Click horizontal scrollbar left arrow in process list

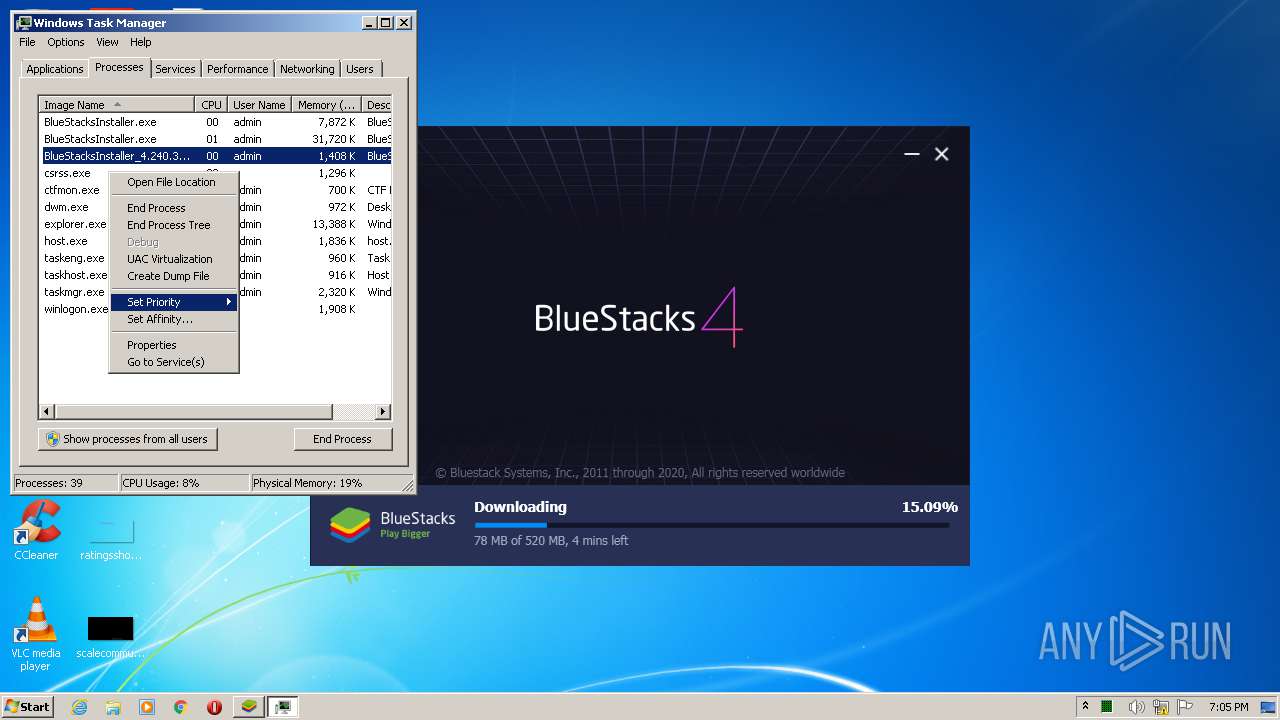(46, 411)
